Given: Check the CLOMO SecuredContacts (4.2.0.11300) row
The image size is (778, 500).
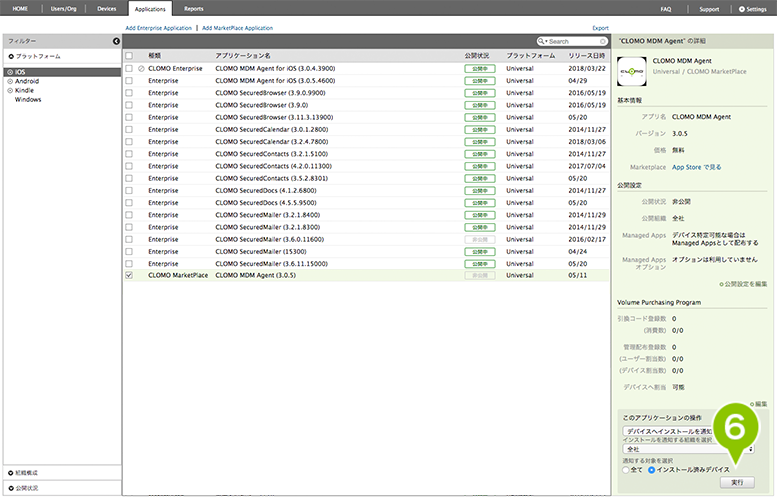Looking at the screenshot, I should click(129, 166).
